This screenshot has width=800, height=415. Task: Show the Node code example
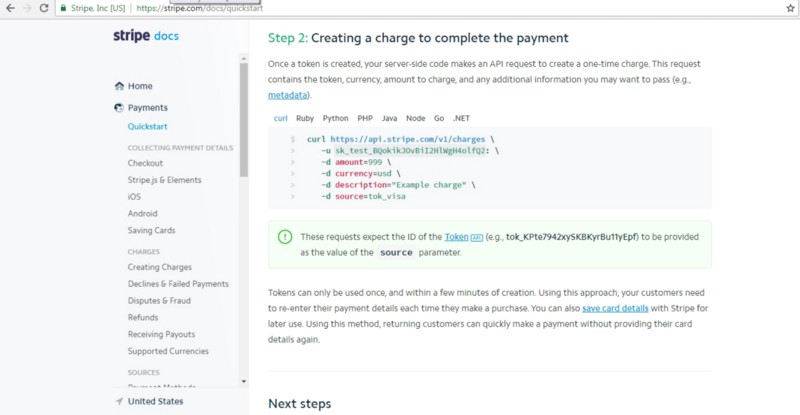pos(415,118)
